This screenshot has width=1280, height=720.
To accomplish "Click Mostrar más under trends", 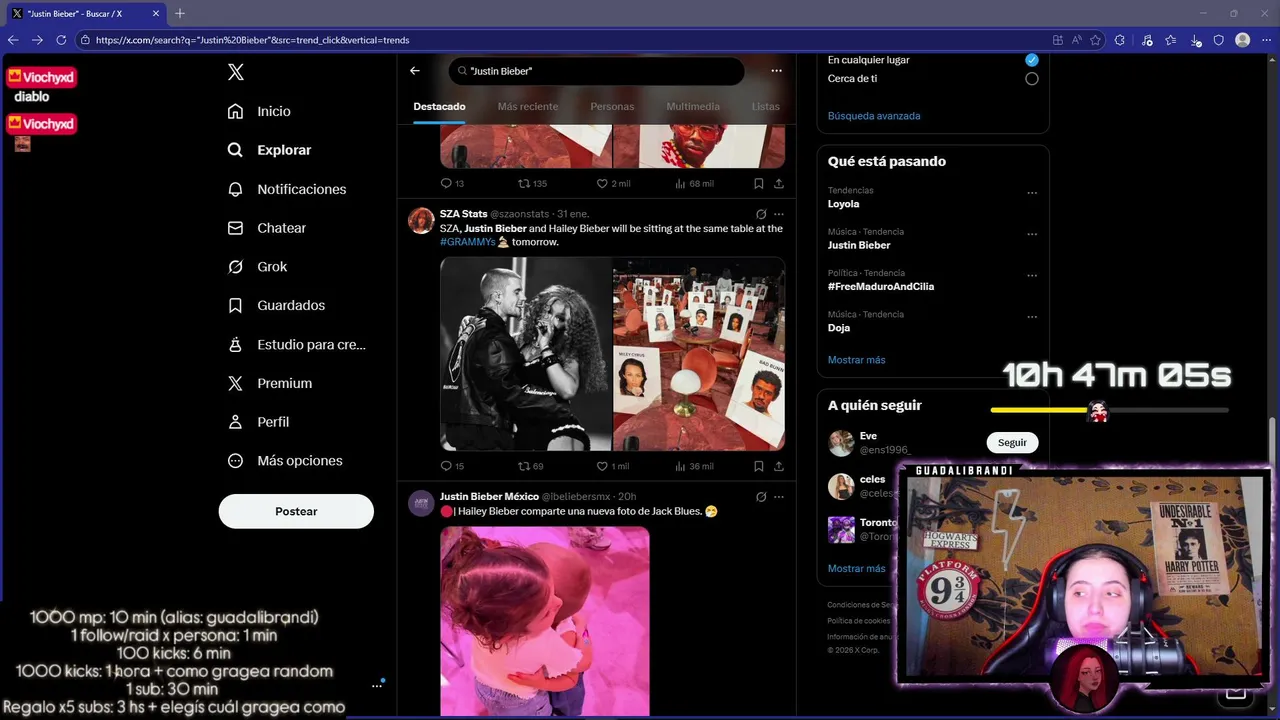I will (857, 360).
